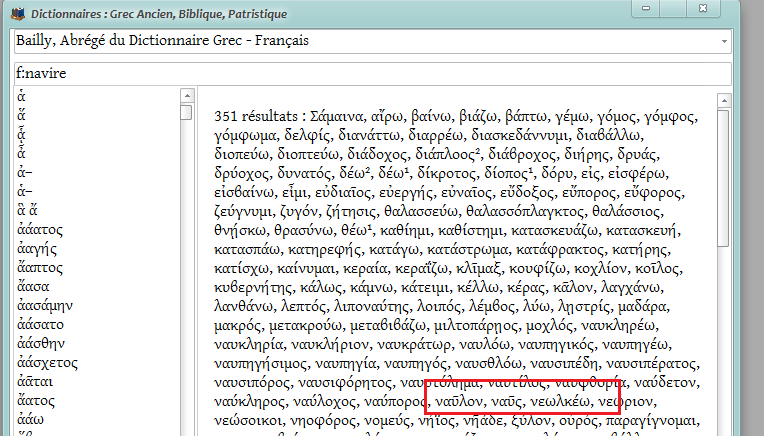Select the Bailly dictionary combo box
This screenshot has width=764, height=436.
[373, 41]
